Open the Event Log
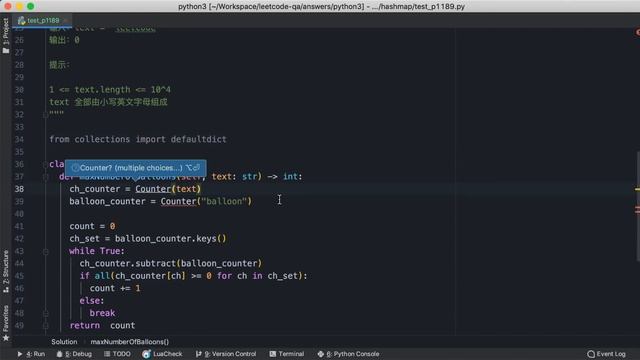640x360 pixels. click(x=607, y=354)
